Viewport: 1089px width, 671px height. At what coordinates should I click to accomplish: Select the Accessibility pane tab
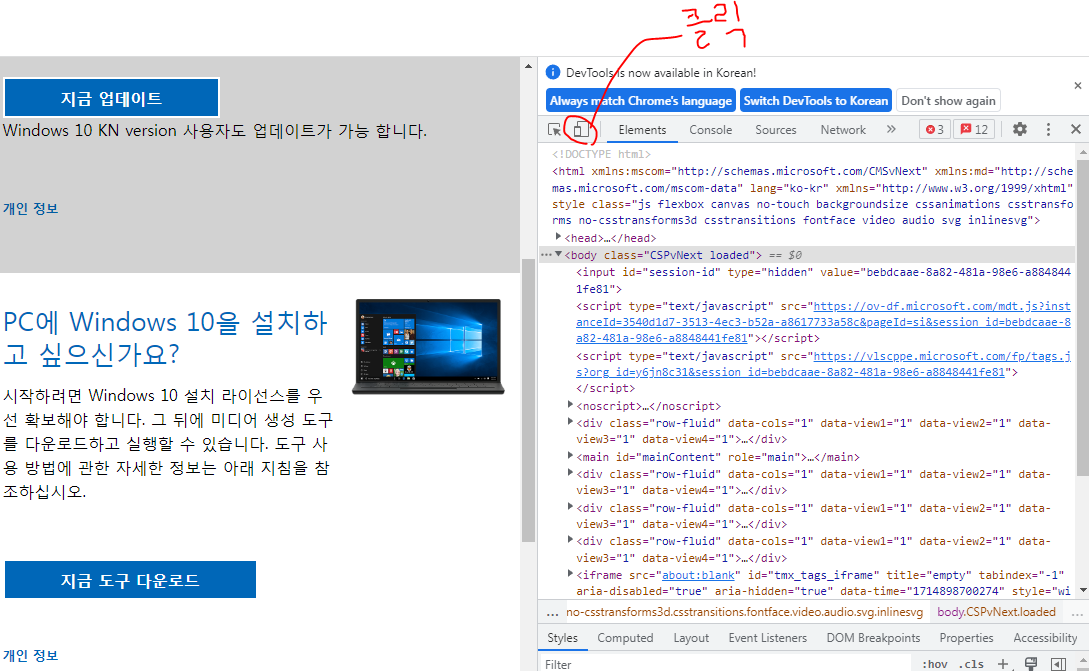tap(1045, 638)
